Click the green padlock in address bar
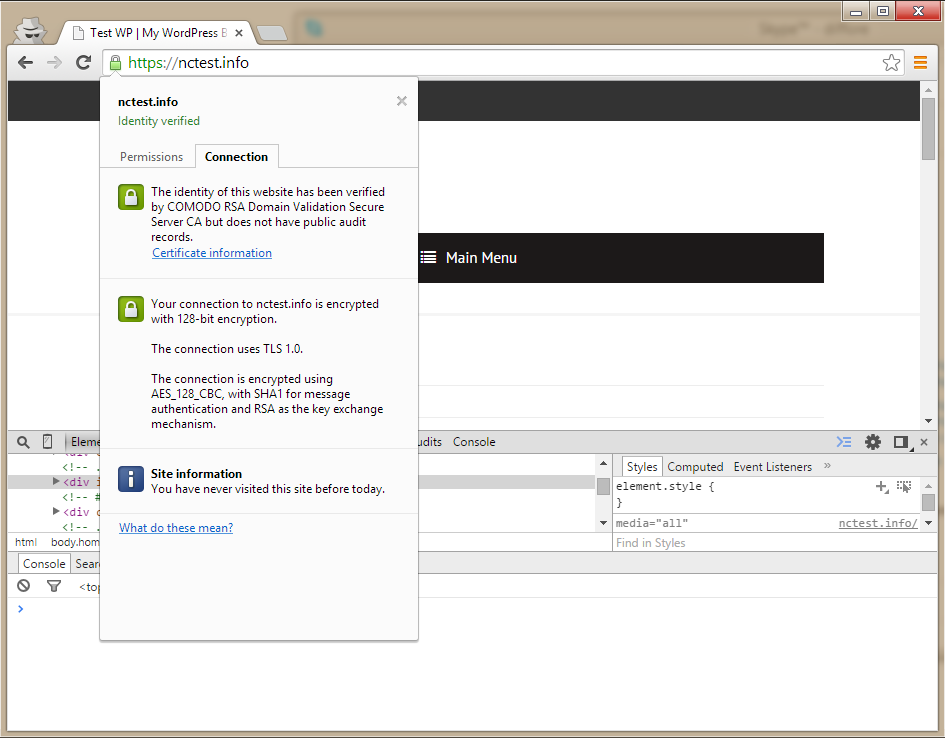 (x=115, y=63)
